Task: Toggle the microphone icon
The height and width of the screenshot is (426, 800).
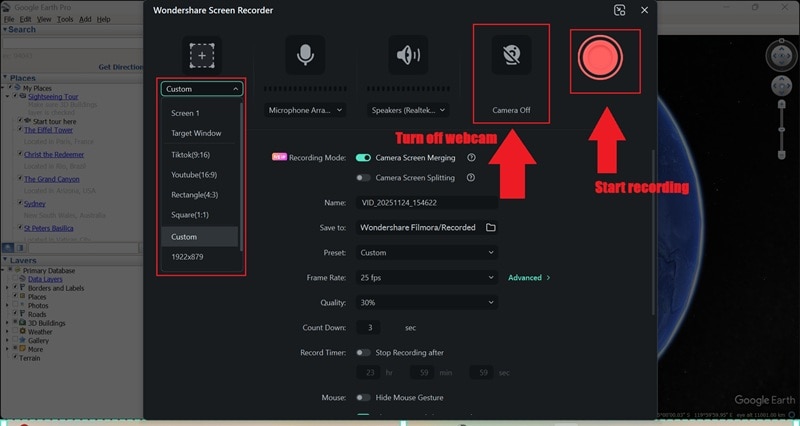Action: coord(305,55)
